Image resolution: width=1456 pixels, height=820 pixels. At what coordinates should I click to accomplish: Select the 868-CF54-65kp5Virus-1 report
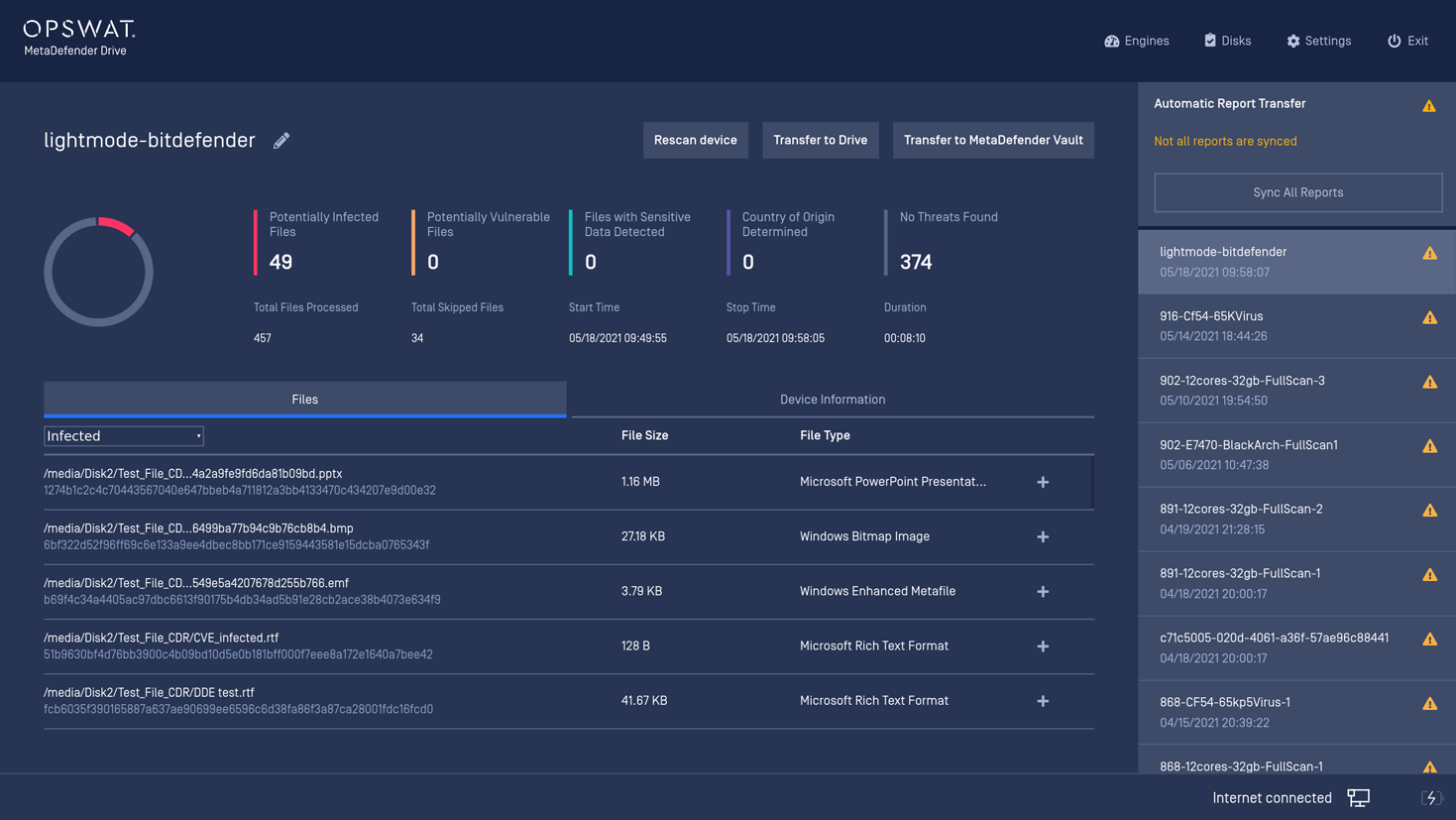[1297, 712]
